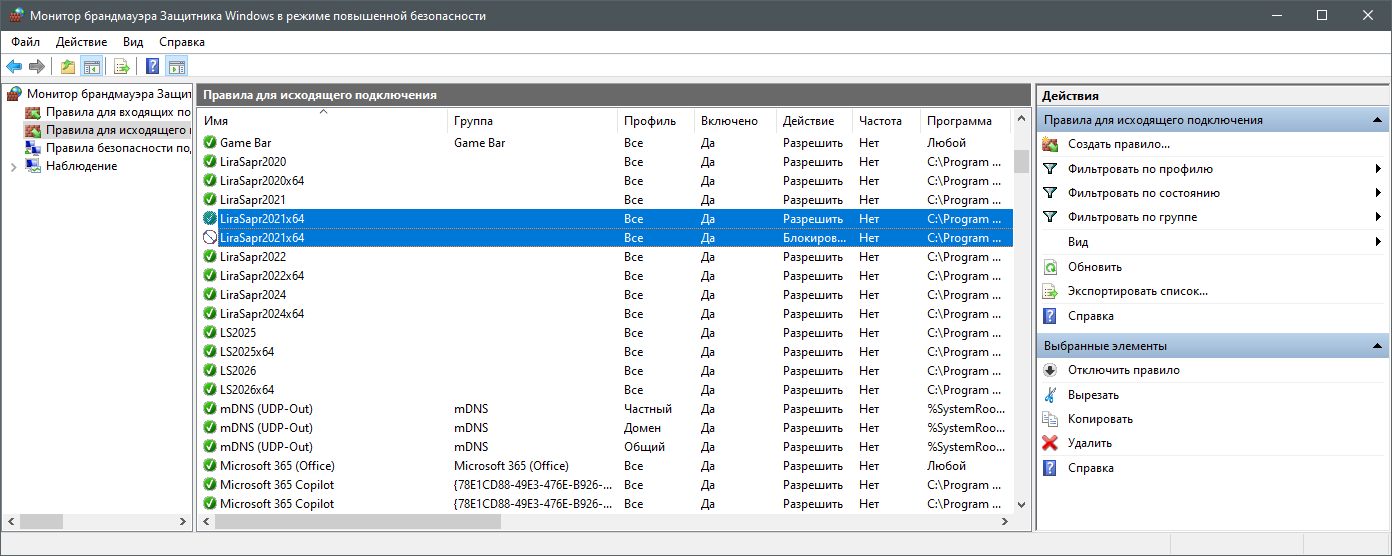Click Справка in the outbound rules actions section
The height and width of the screenshot is (556, 1392).
[x=1090, y=316]
